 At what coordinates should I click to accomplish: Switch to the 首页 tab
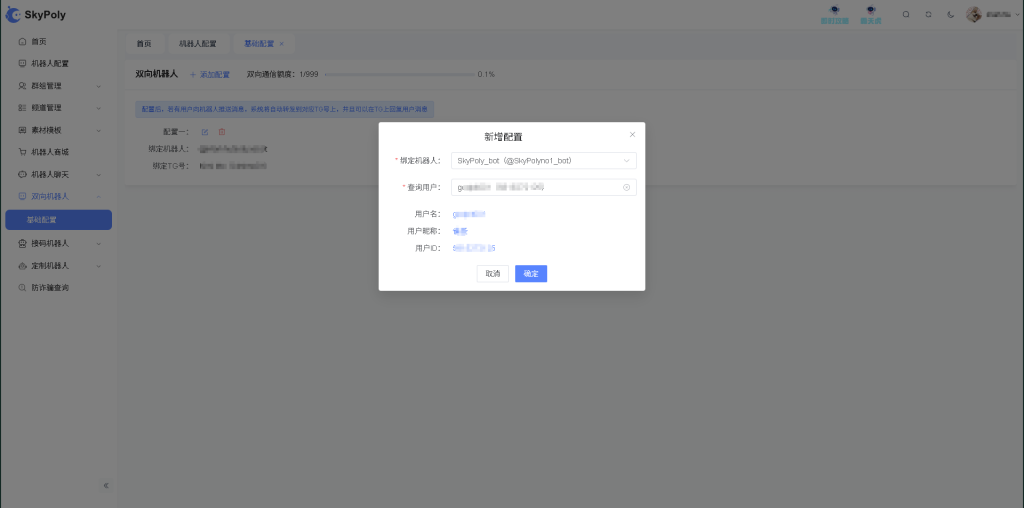pos(144,44)
